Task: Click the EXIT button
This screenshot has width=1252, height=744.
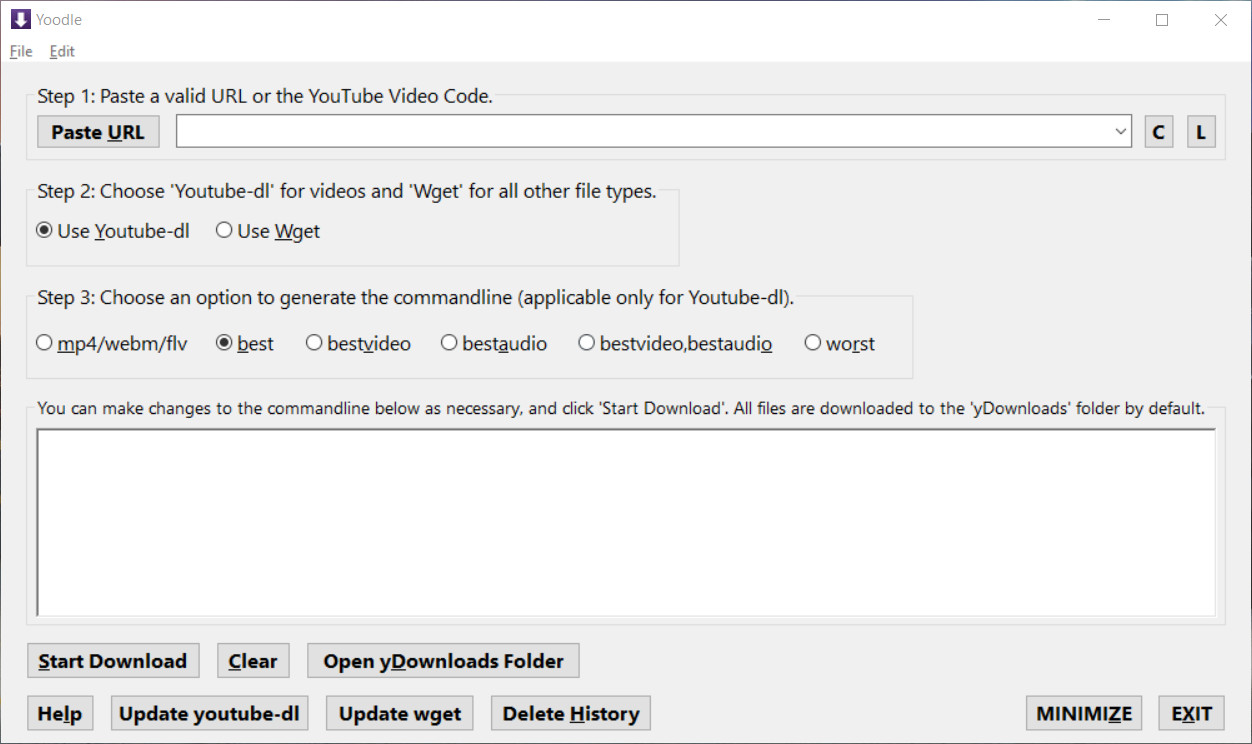Action: 1192,714
